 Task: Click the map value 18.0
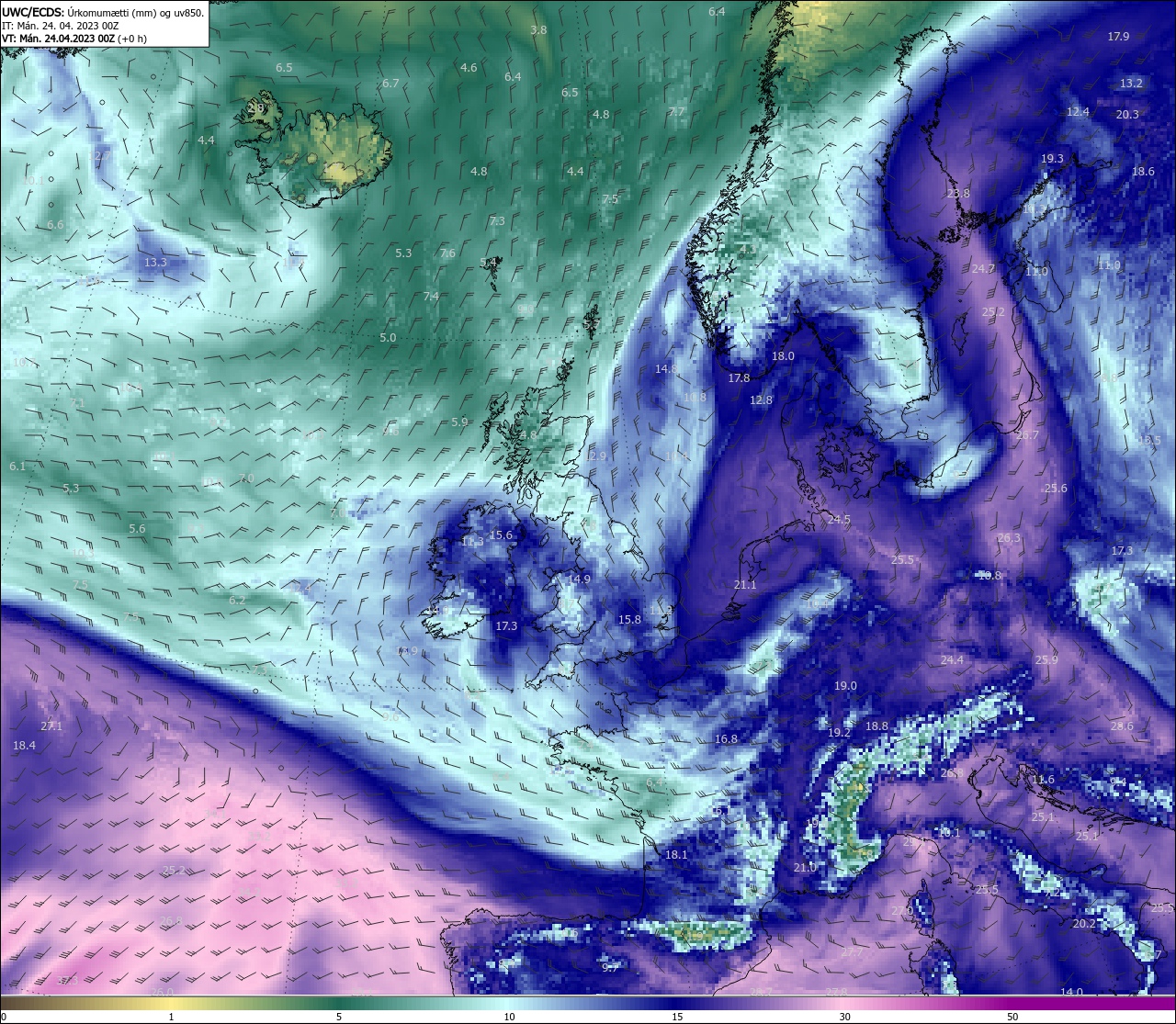[783, 356]
